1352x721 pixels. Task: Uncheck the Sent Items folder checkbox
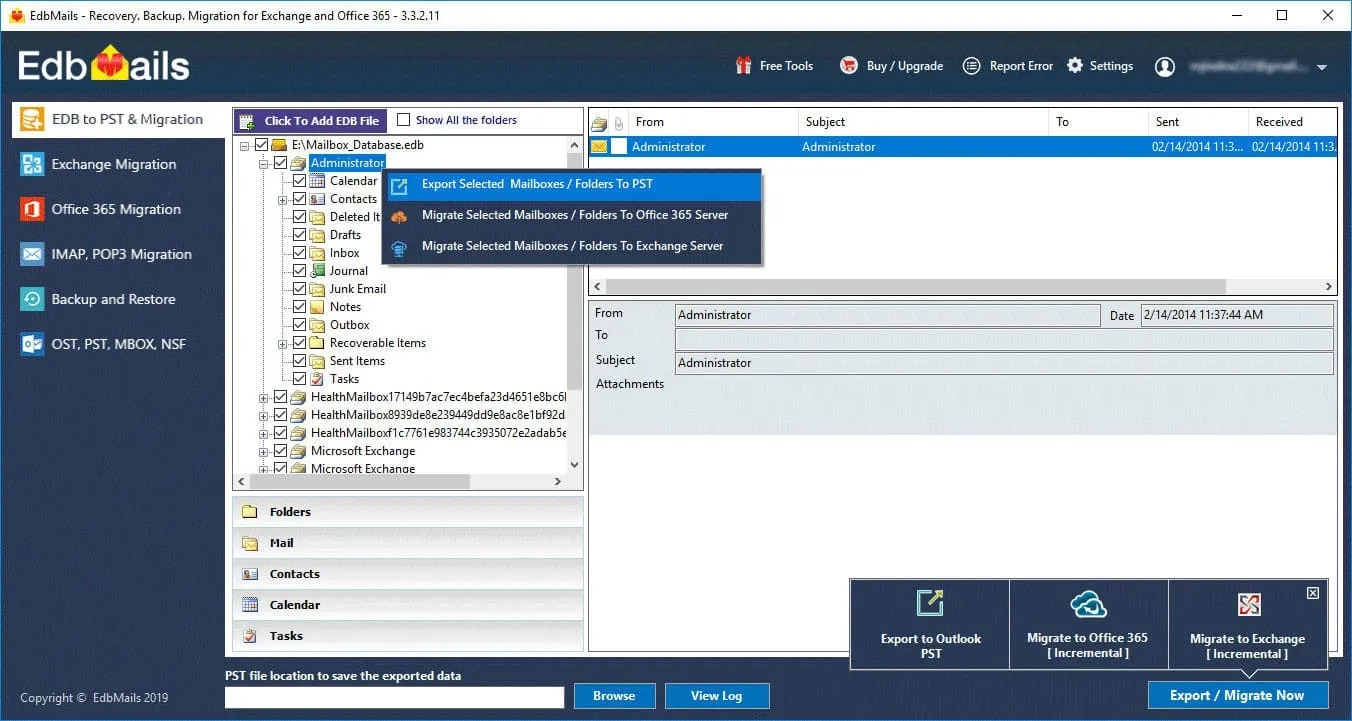point(299,361)
